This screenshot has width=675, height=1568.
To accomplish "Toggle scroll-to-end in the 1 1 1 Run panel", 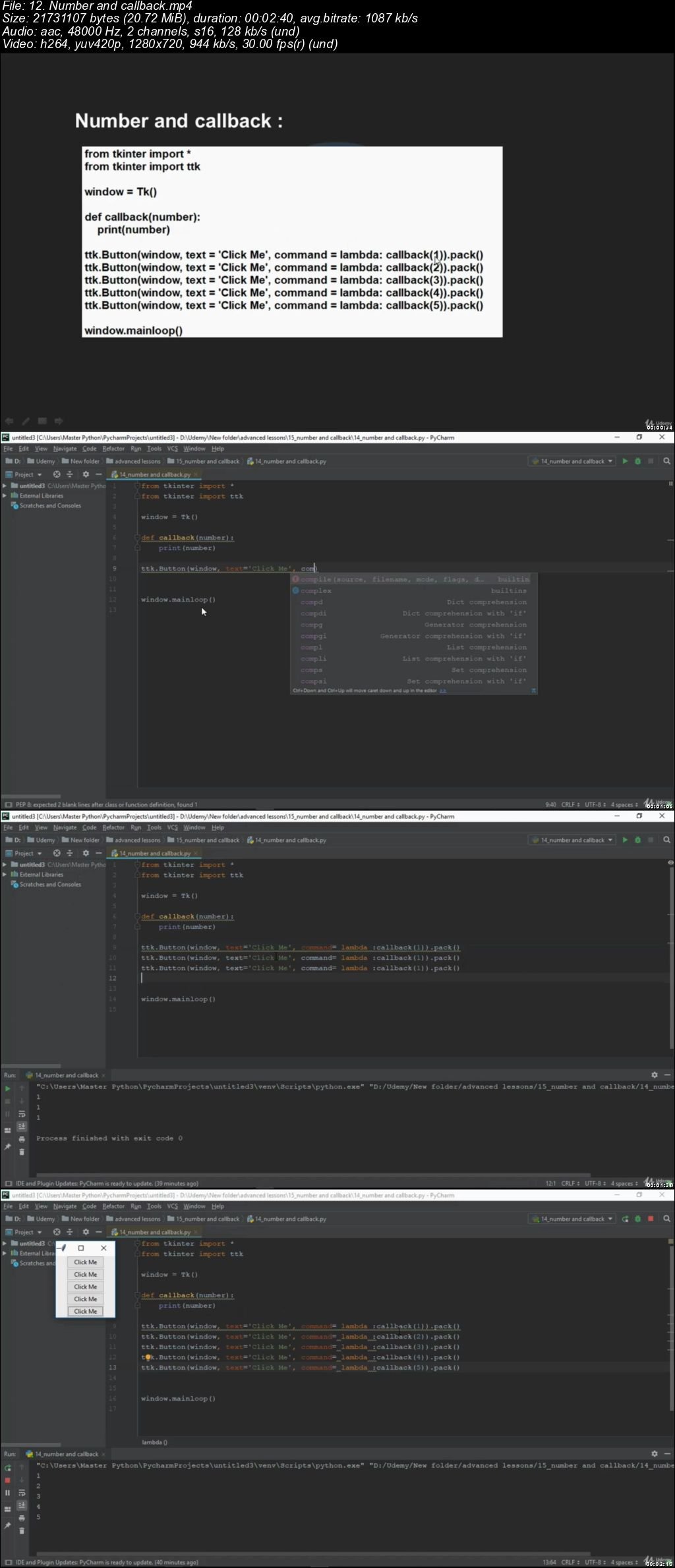I will tap(22, 1127).
